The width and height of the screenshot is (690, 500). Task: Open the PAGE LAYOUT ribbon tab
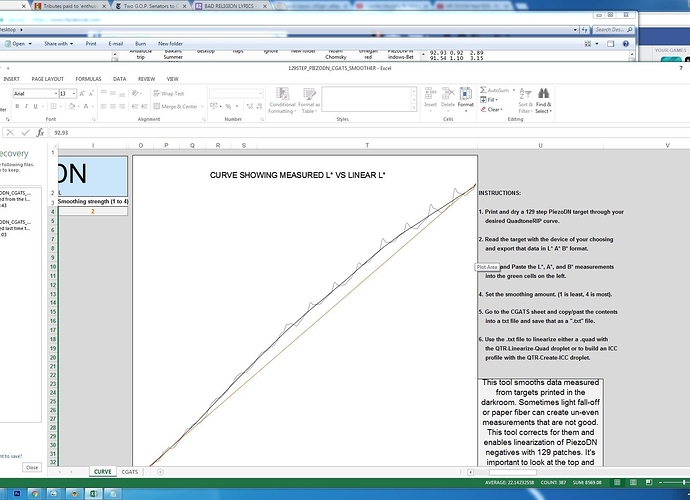48,79
